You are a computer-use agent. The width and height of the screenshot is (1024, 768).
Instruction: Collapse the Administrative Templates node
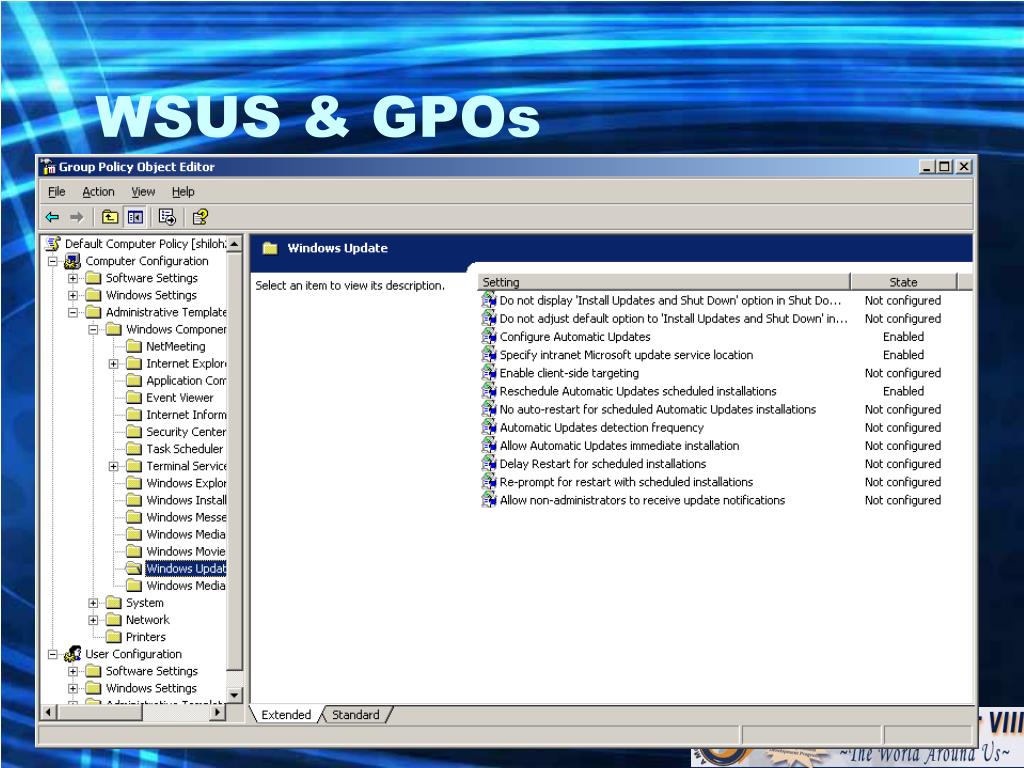(73, 312)
